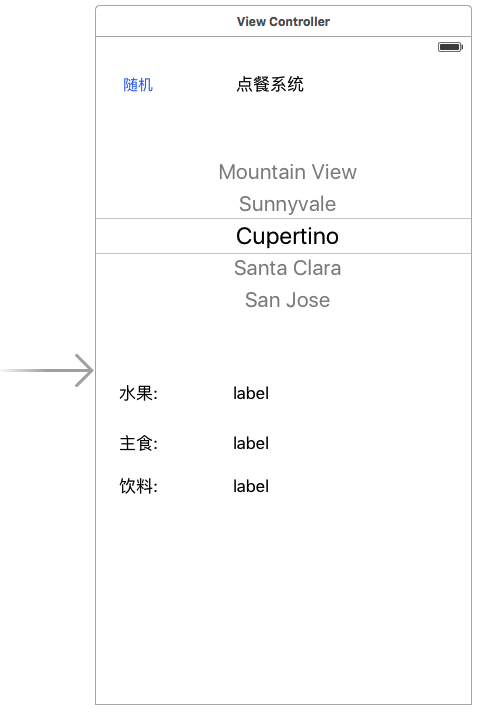Click the empty view area below 饮料 row
This screenshot has height=726, width=498.
click(x=283, y=602)
